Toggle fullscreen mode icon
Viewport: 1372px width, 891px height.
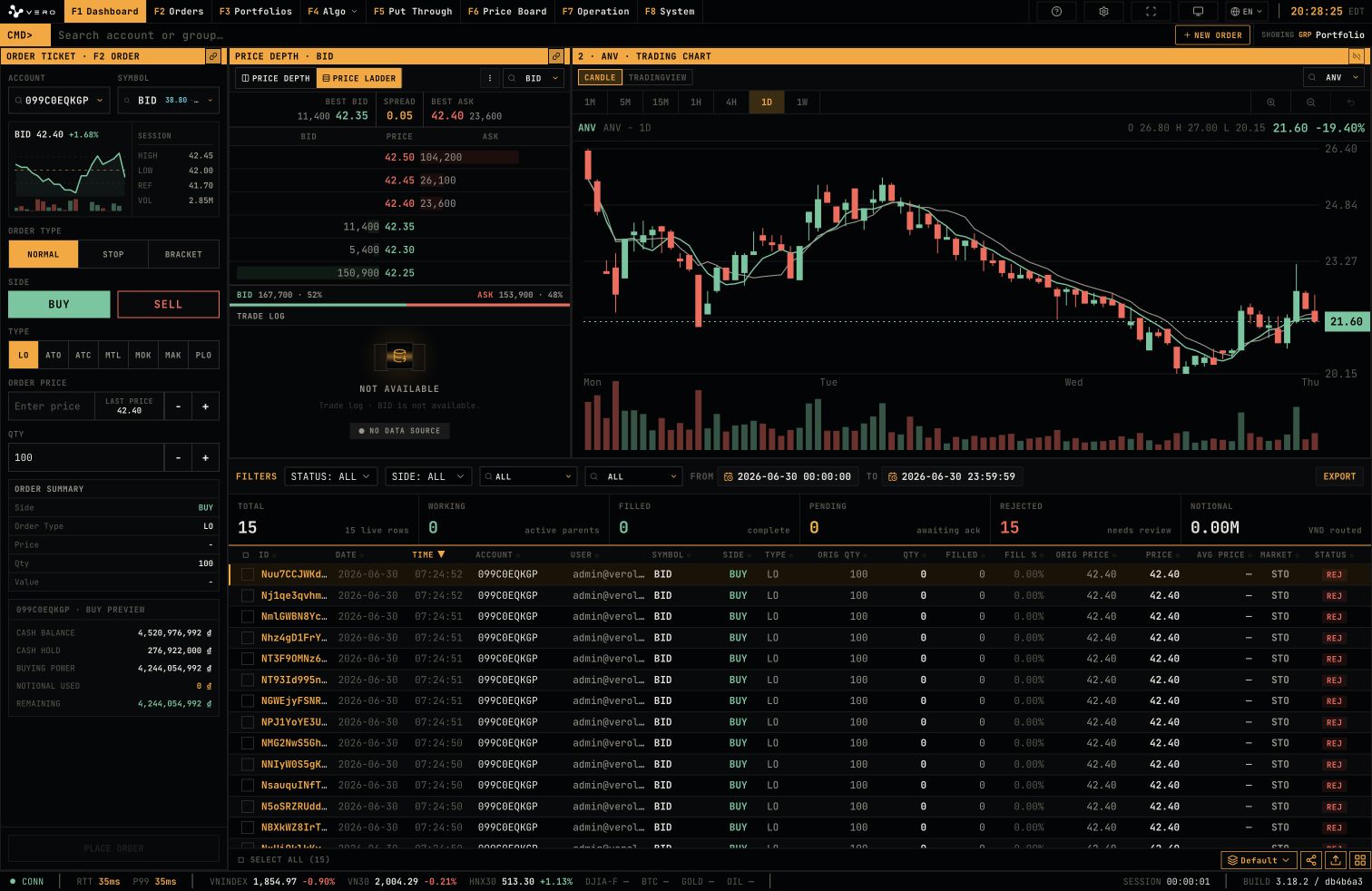point(1151,12)
